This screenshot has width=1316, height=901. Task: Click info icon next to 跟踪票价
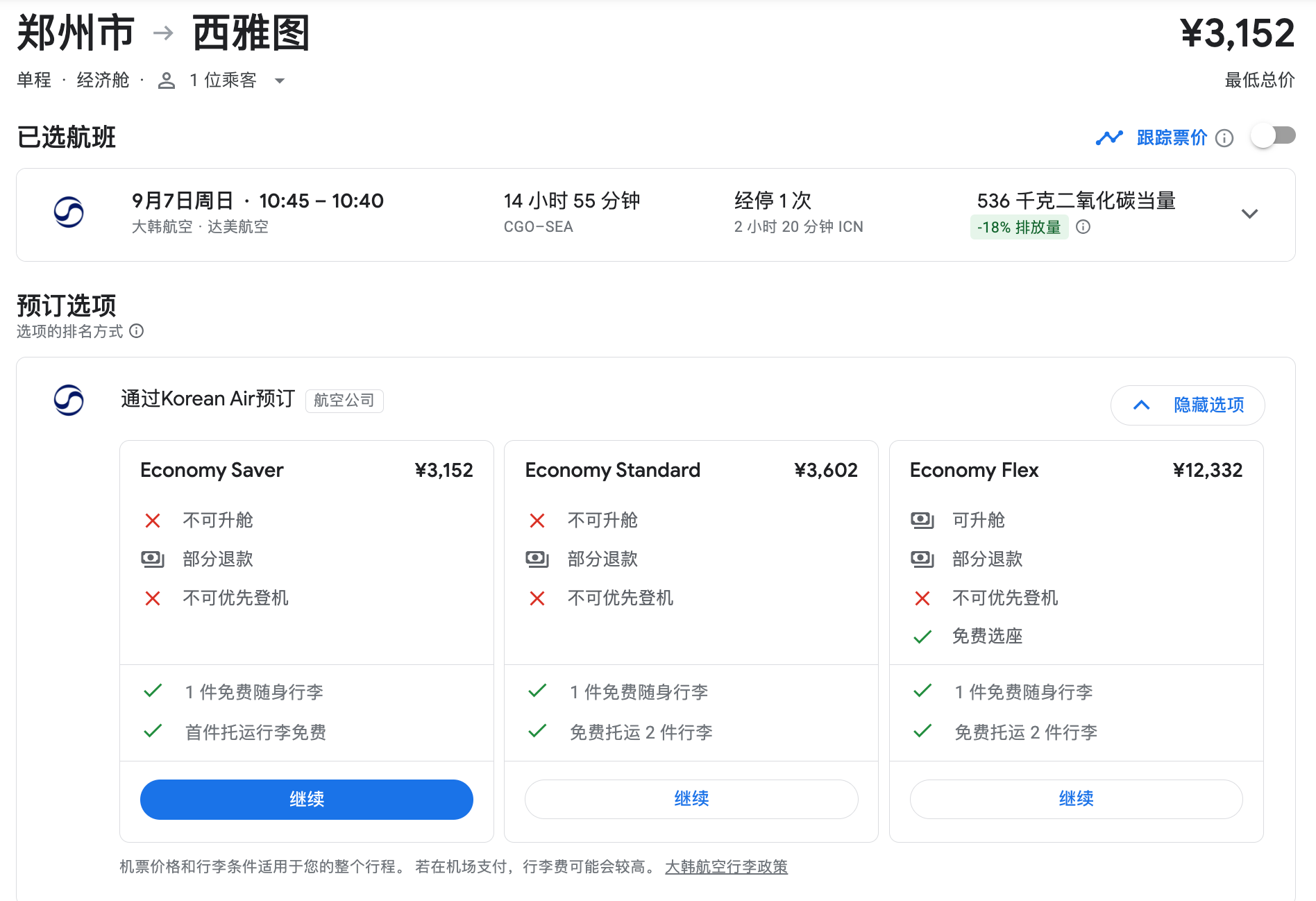(x=1224, y=138)
